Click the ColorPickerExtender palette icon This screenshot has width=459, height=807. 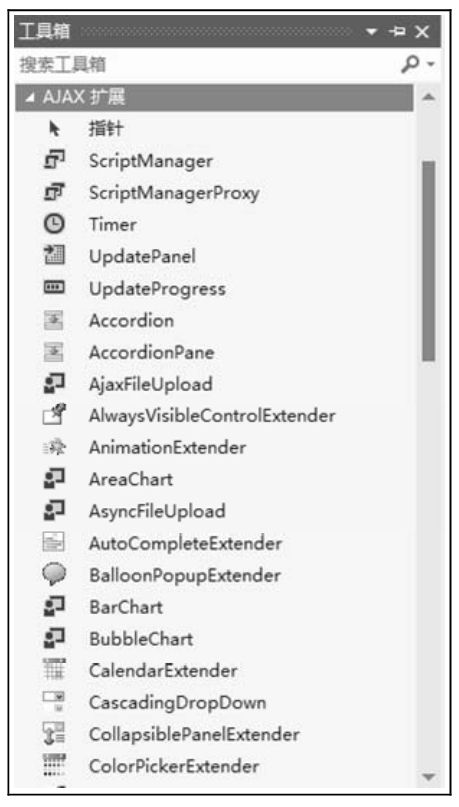tap(54, 765)
